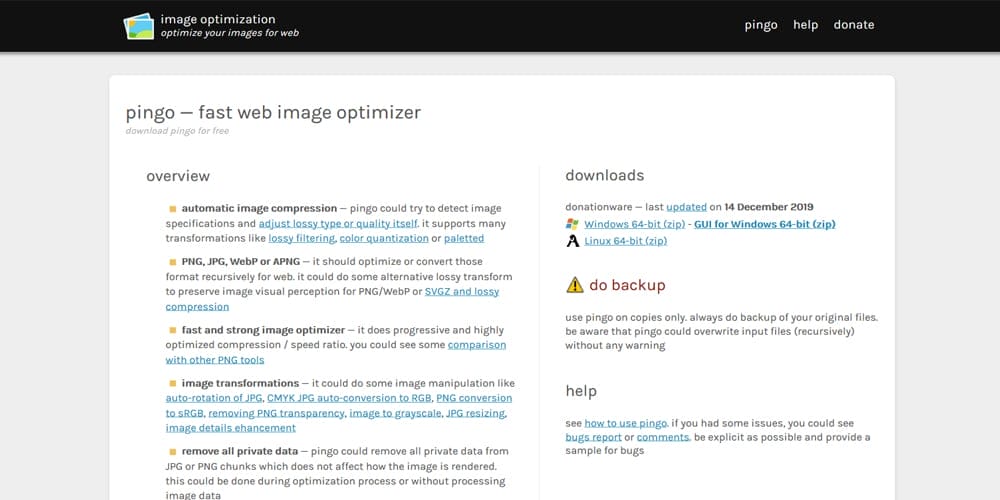This screenshot has width=1000, height=500.
Task: Open the 'bugs report' link
Action: [x=593, y=438]
